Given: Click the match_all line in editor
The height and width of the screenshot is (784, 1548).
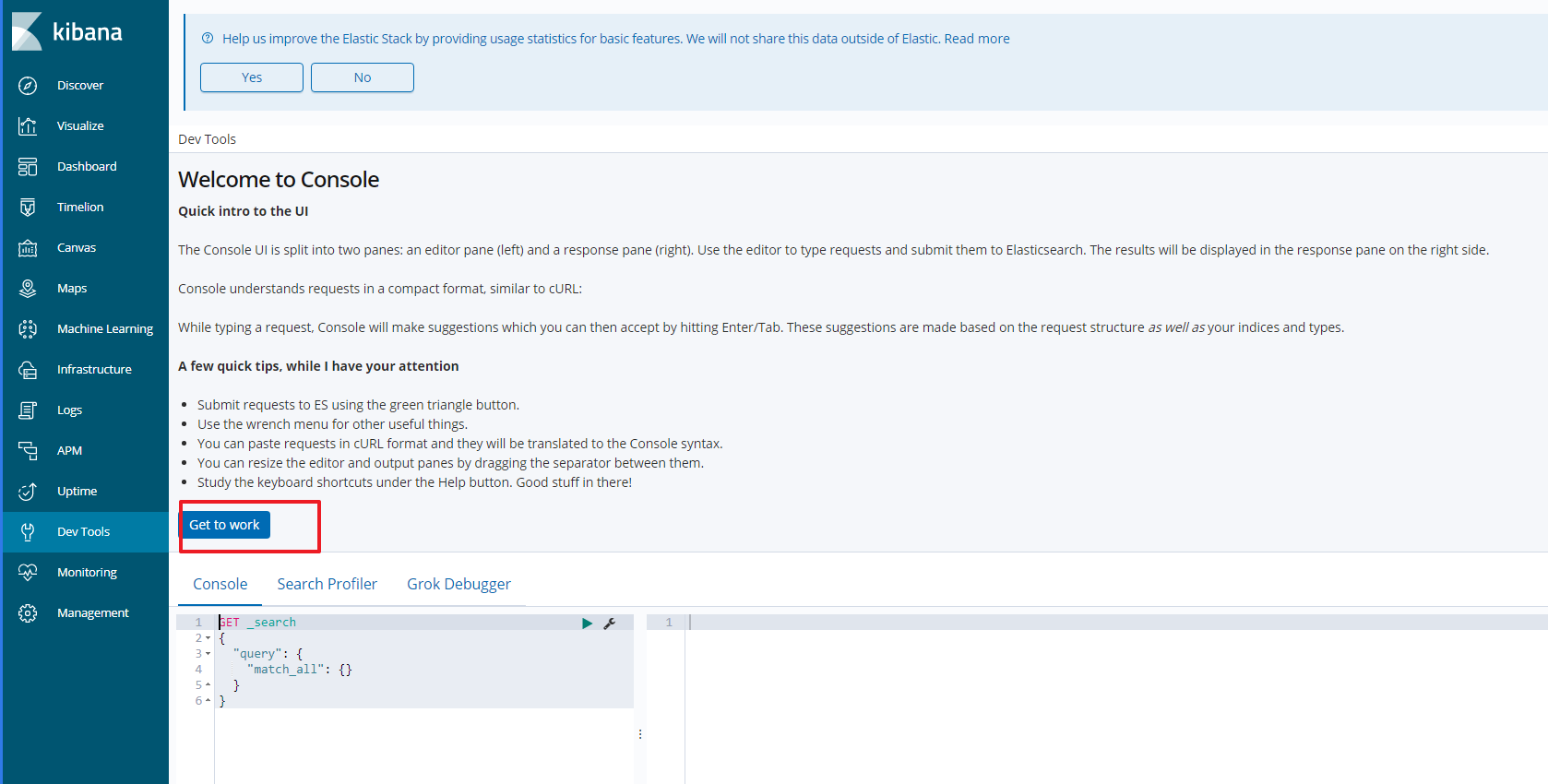Looking at the screenshot, I should pos(425,670).
